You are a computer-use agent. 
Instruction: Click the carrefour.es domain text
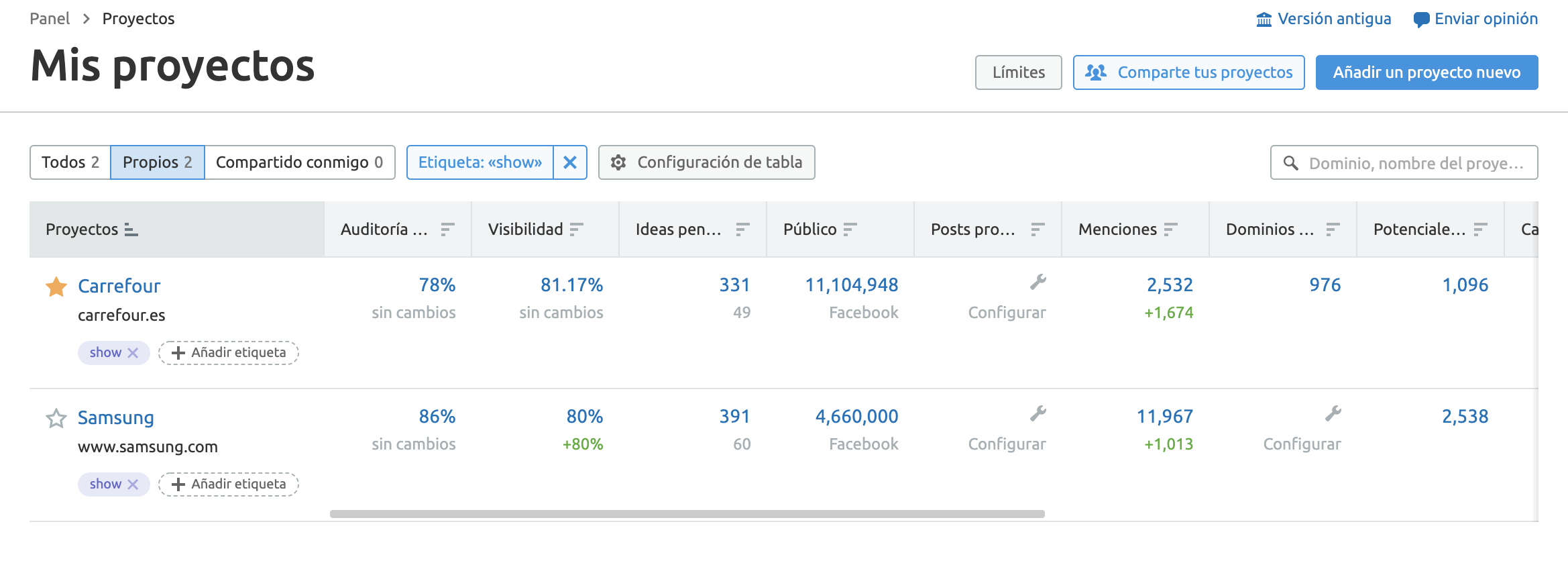121,315
